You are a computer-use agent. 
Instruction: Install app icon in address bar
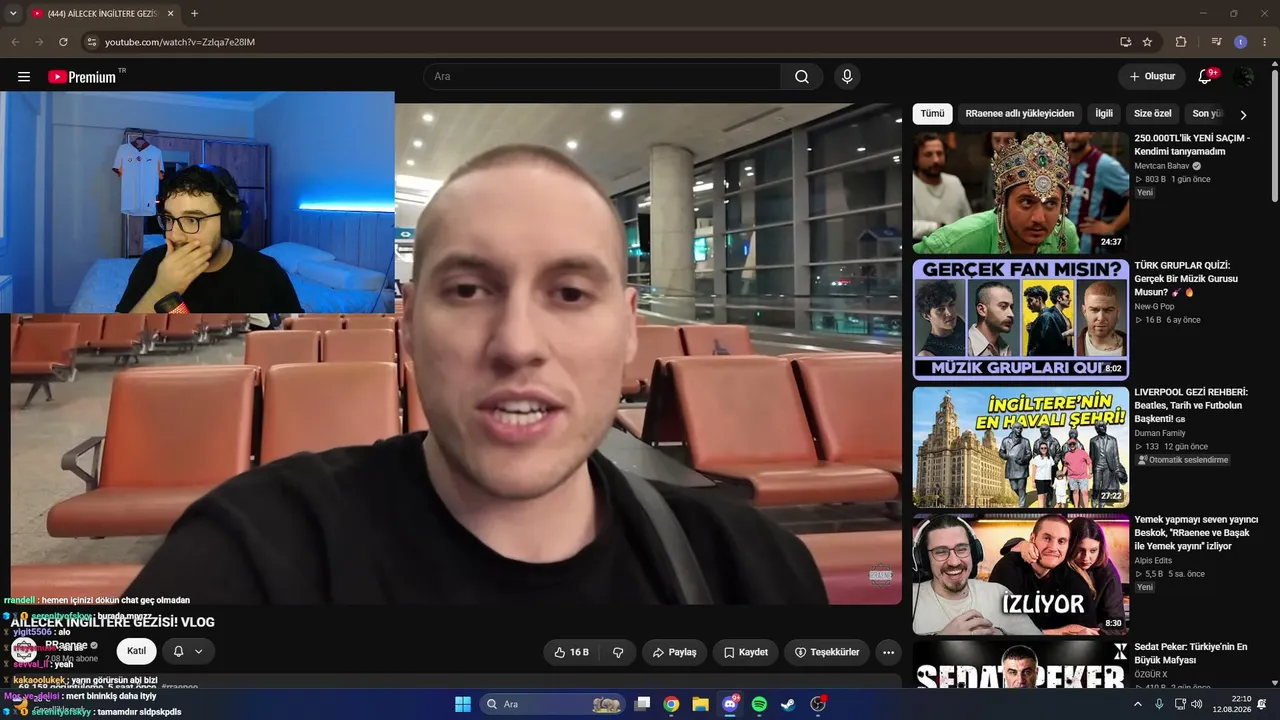(x=1125, y=42)
